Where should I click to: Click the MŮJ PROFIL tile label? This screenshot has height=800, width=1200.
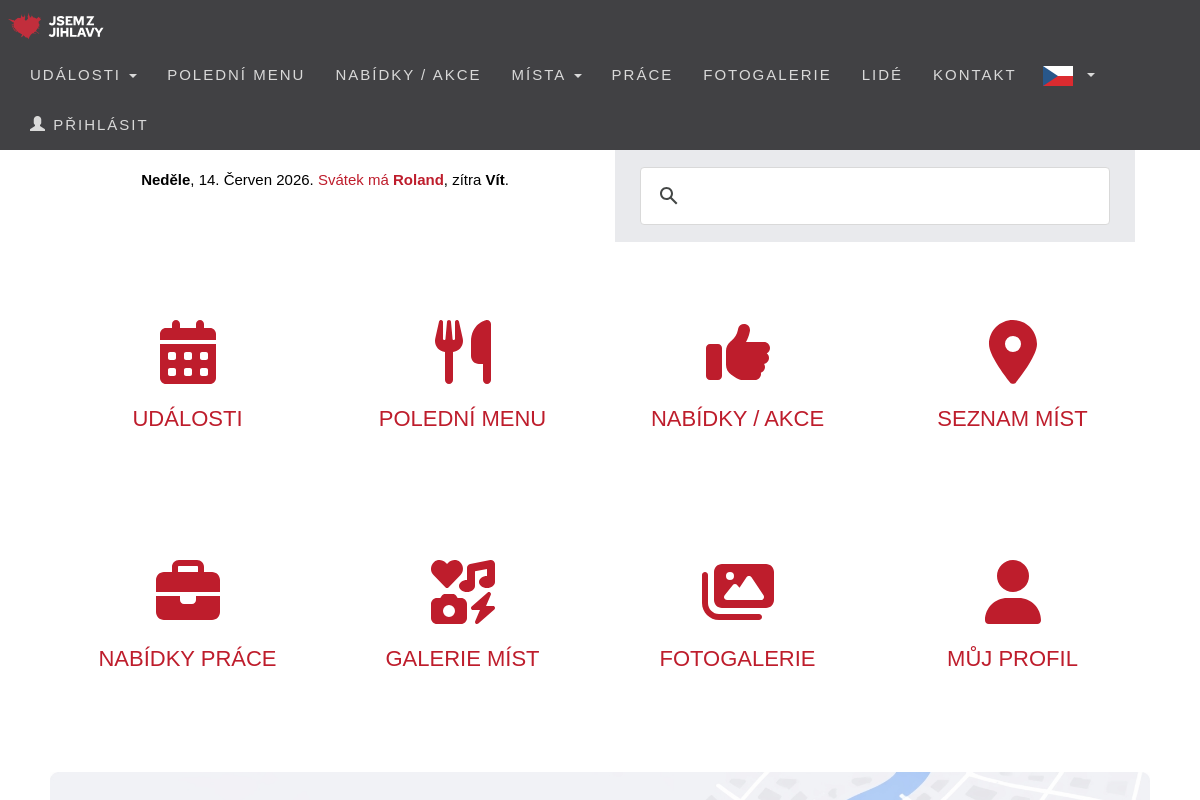(1013, 659)
